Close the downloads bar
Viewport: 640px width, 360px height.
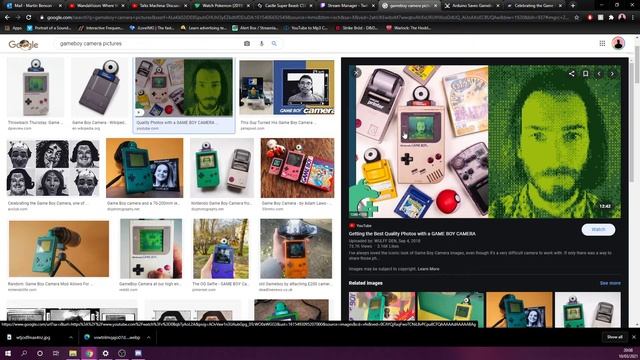pyautogui.click(x=633, y=337)
